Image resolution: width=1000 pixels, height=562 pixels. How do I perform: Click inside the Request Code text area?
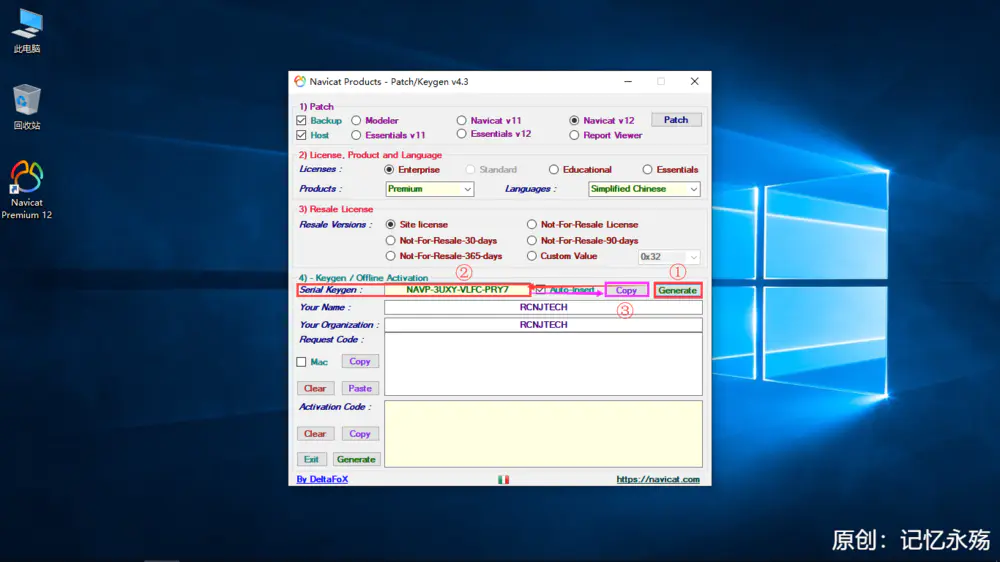tap(543, 364)
